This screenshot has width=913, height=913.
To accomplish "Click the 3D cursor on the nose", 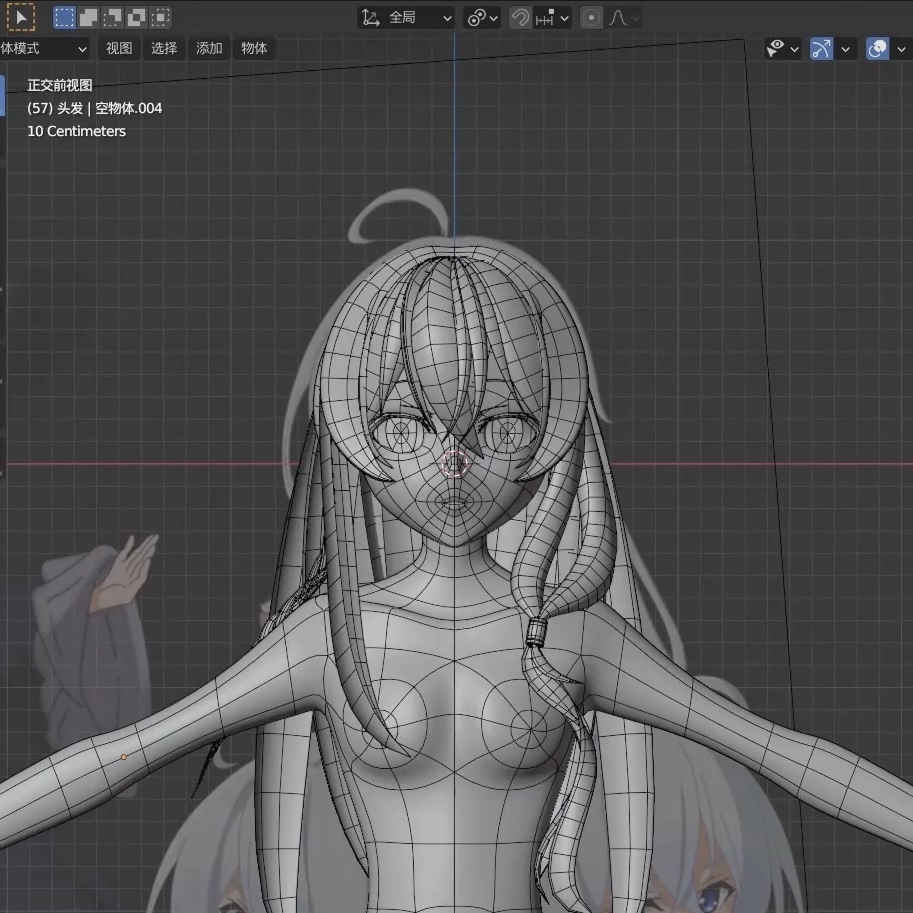I will [455, 463].
